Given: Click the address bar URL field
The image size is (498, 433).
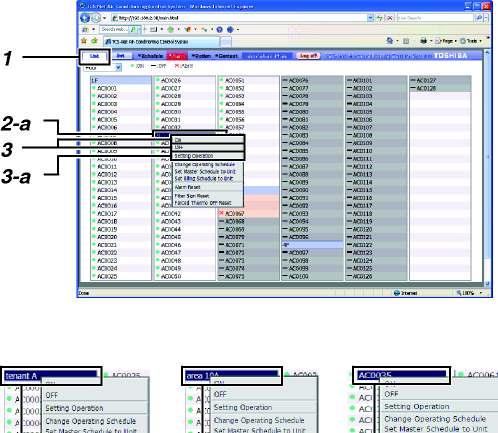Looking at the screenshot, I should pyautogui.click(x=239, y=18).
